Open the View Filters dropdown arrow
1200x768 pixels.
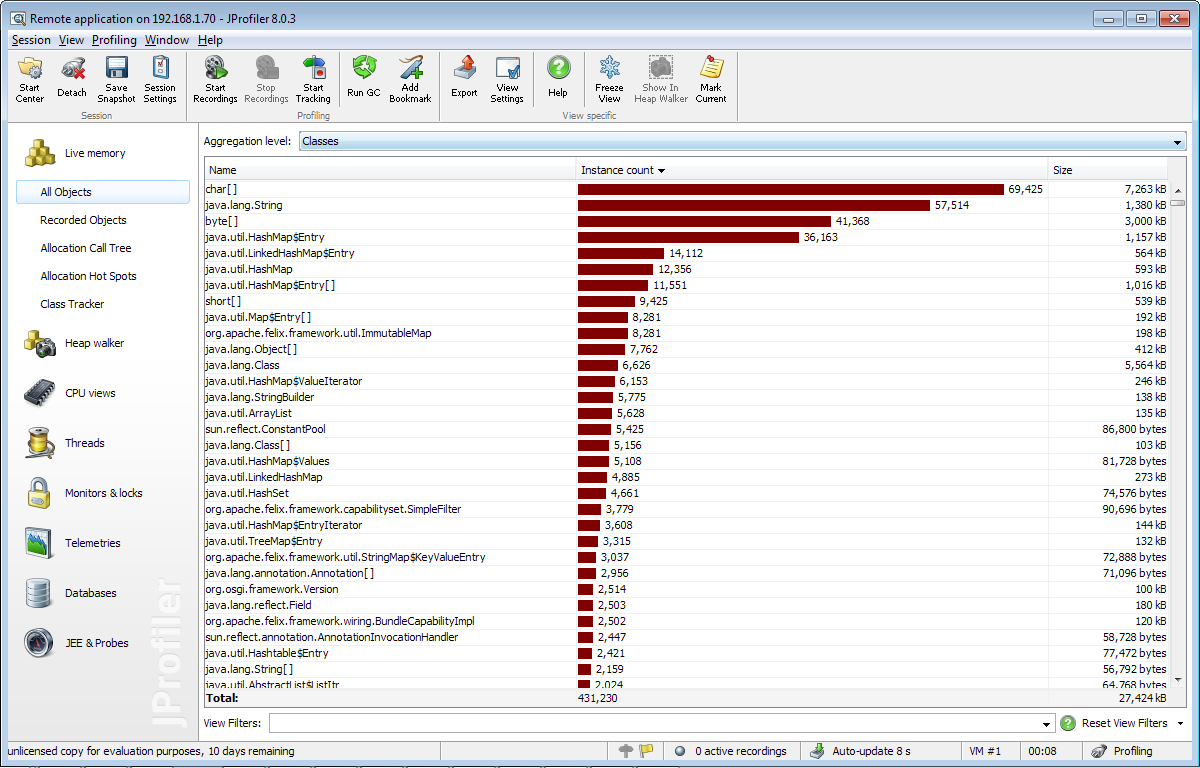[x=1047, y=724]
